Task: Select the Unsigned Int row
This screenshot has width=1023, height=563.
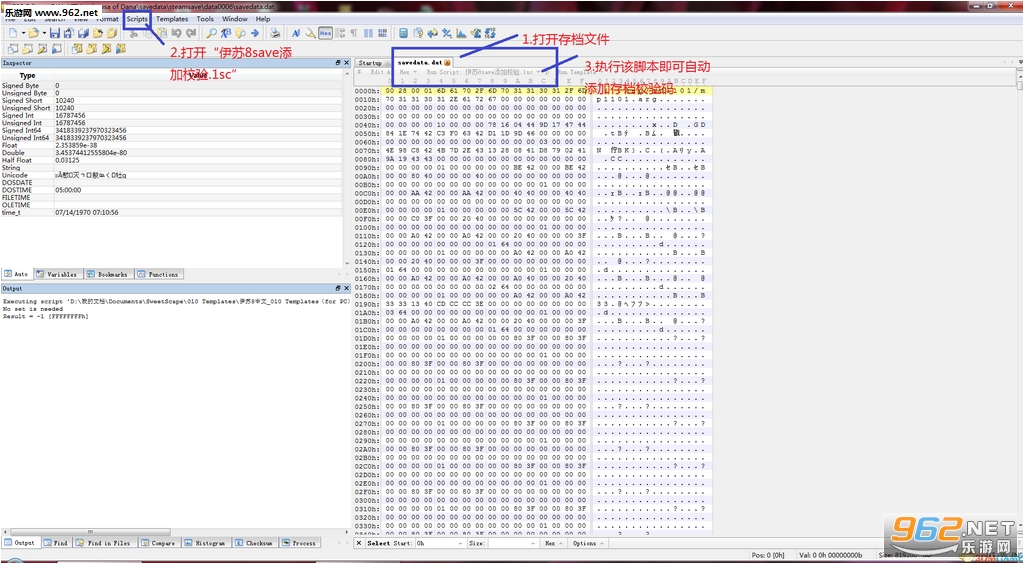Action: 171,123
